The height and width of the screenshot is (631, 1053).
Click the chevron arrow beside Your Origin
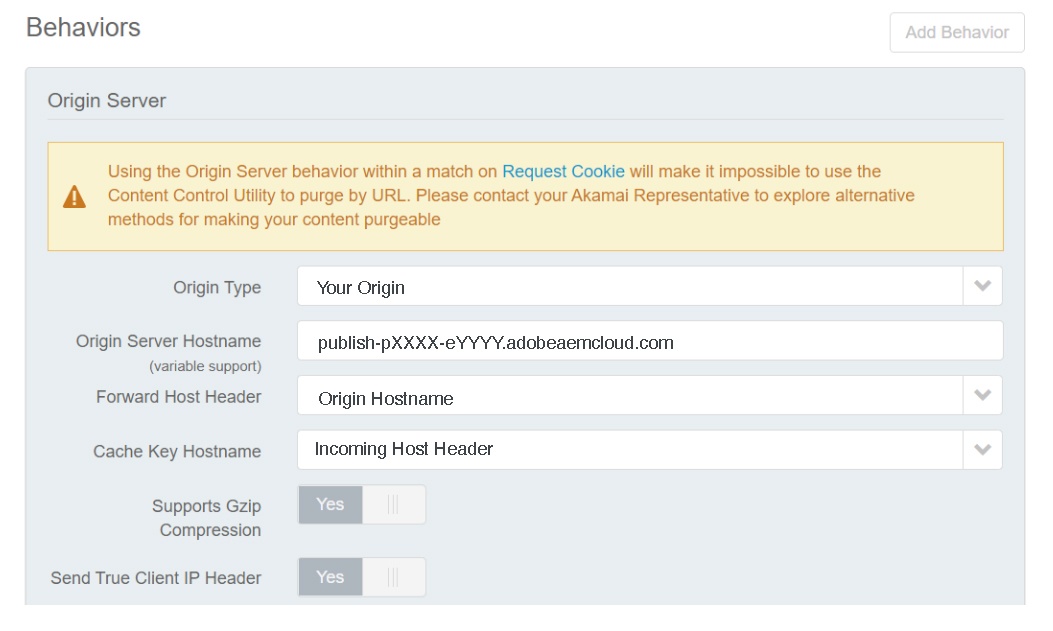(982, 287)
